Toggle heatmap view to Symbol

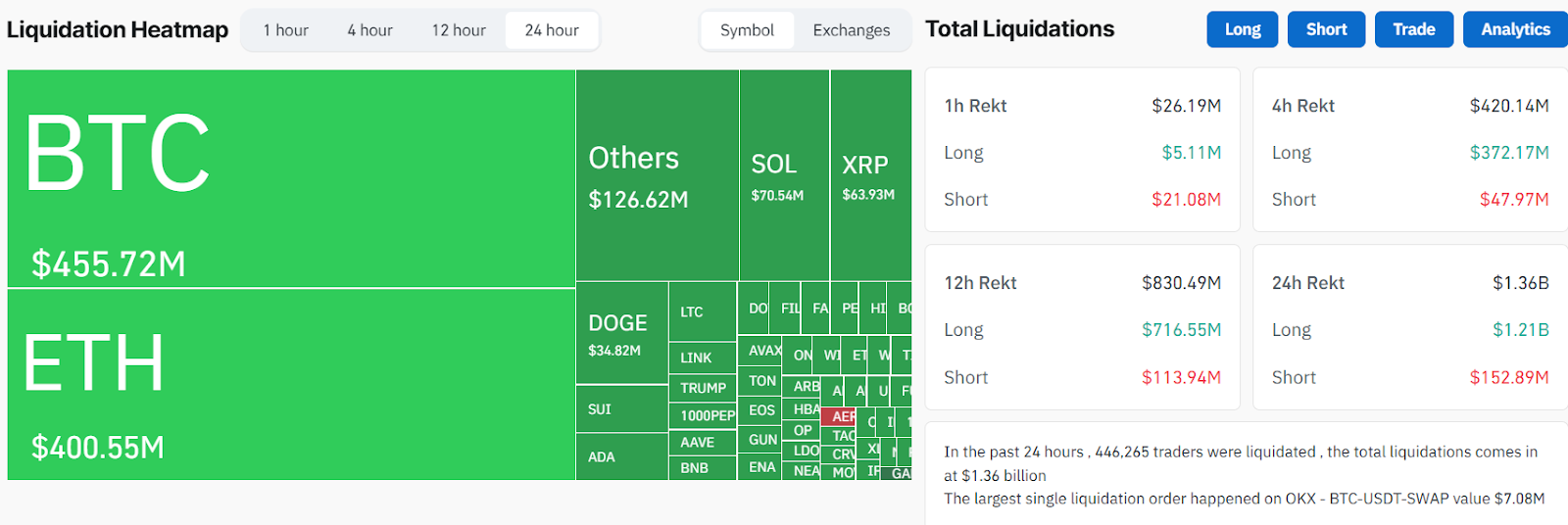tap(747, 30)
